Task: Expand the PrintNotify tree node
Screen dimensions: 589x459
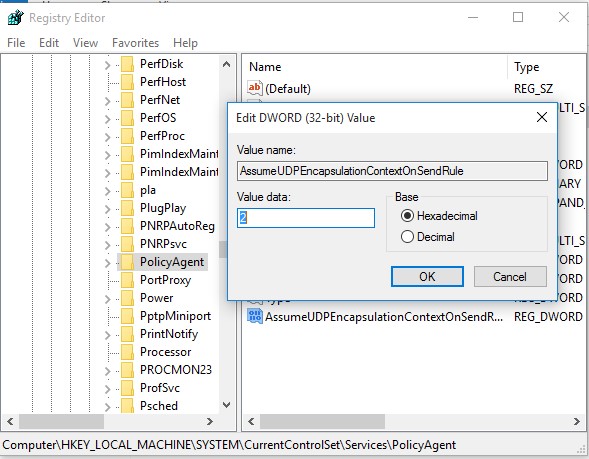Action: click(107, 336)
